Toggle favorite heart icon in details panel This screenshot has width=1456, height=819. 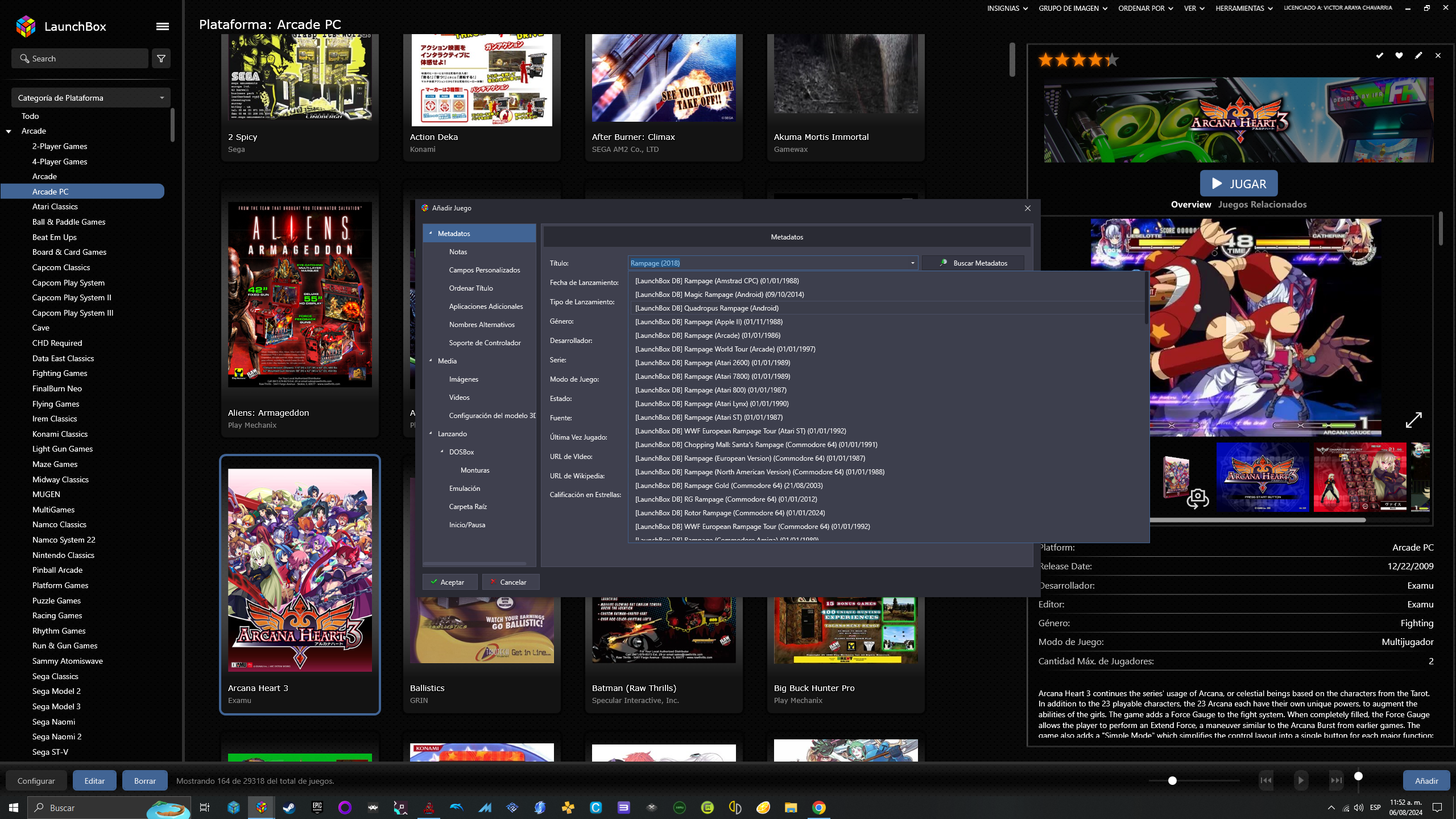(1399, 56)
